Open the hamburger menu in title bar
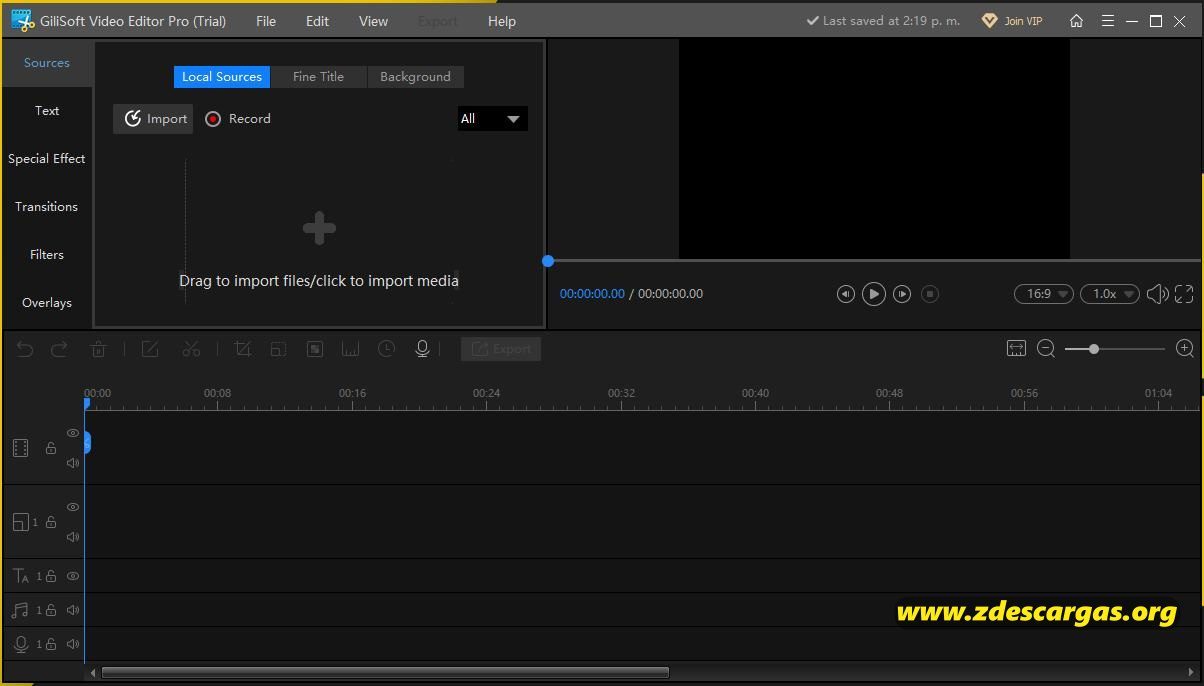Image resolution: width=1204 pixels, height=686 pixels. 1107,20
